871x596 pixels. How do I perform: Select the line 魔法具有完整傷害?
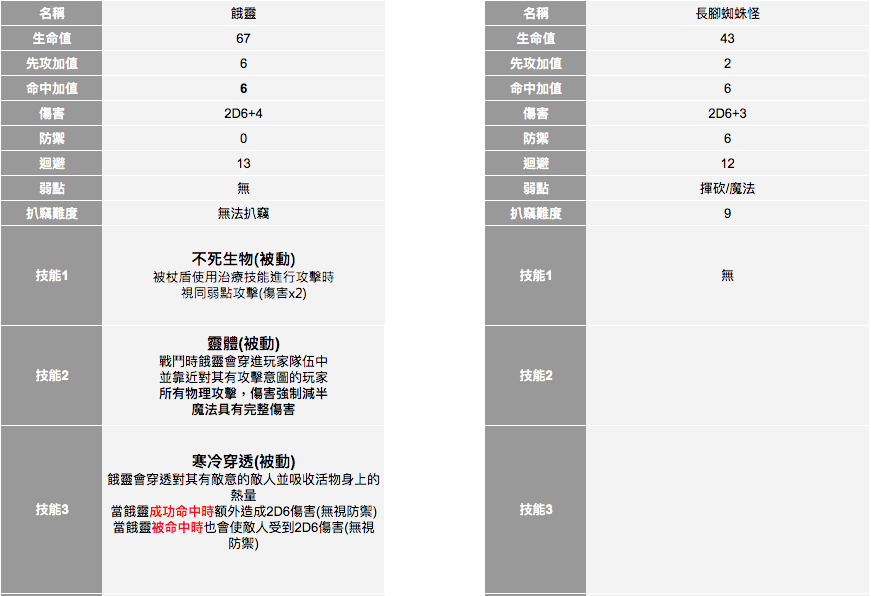pyautogui.click(x=243, y=409)
